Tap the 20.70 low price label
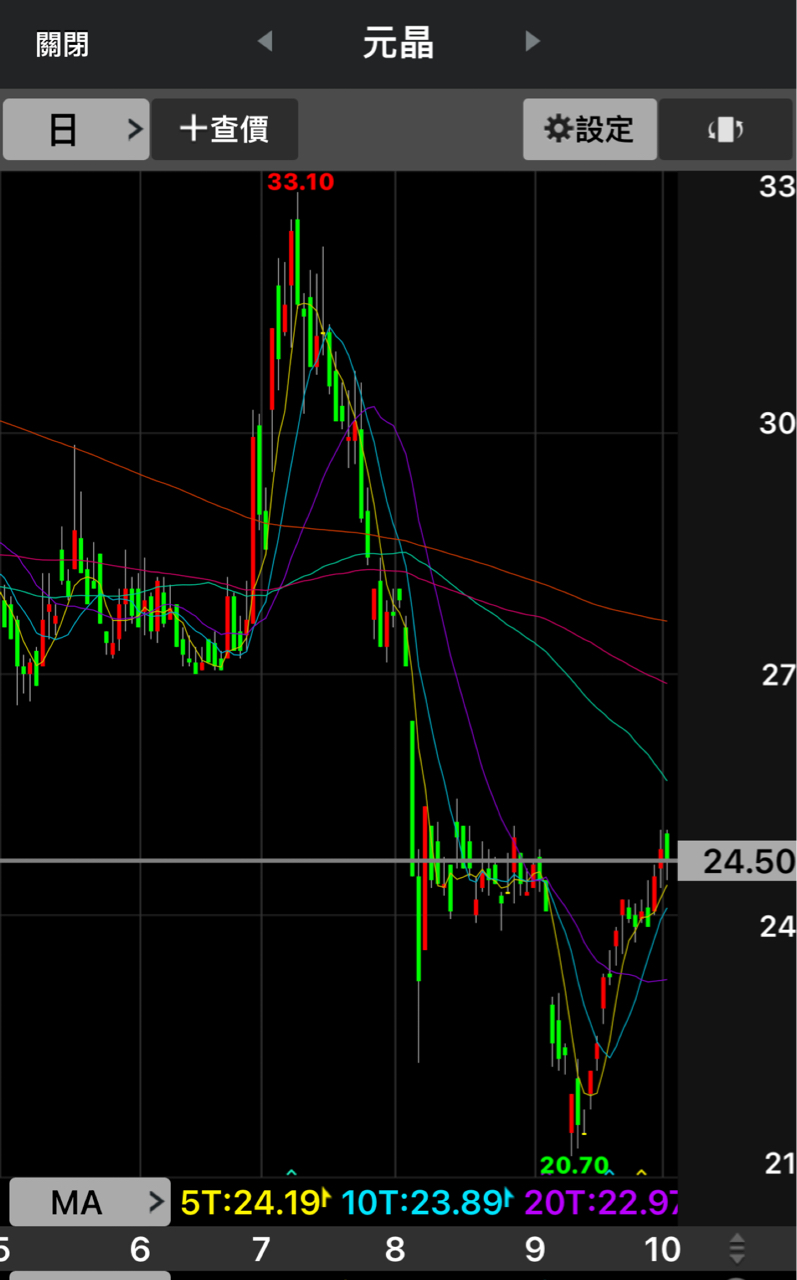Image resolution: width=797 pixels, height=1280 pixels. 574,1165
